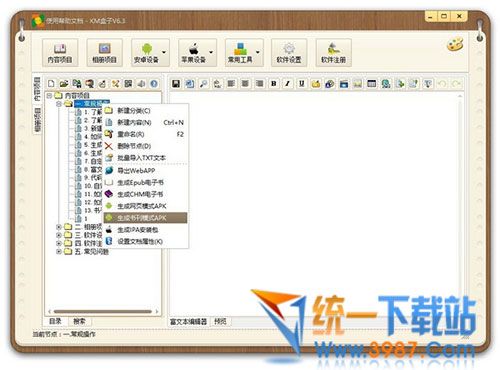Switch to the 搜索 search tab
Viewport: 500px width, 370px height.
click(79, 321)
